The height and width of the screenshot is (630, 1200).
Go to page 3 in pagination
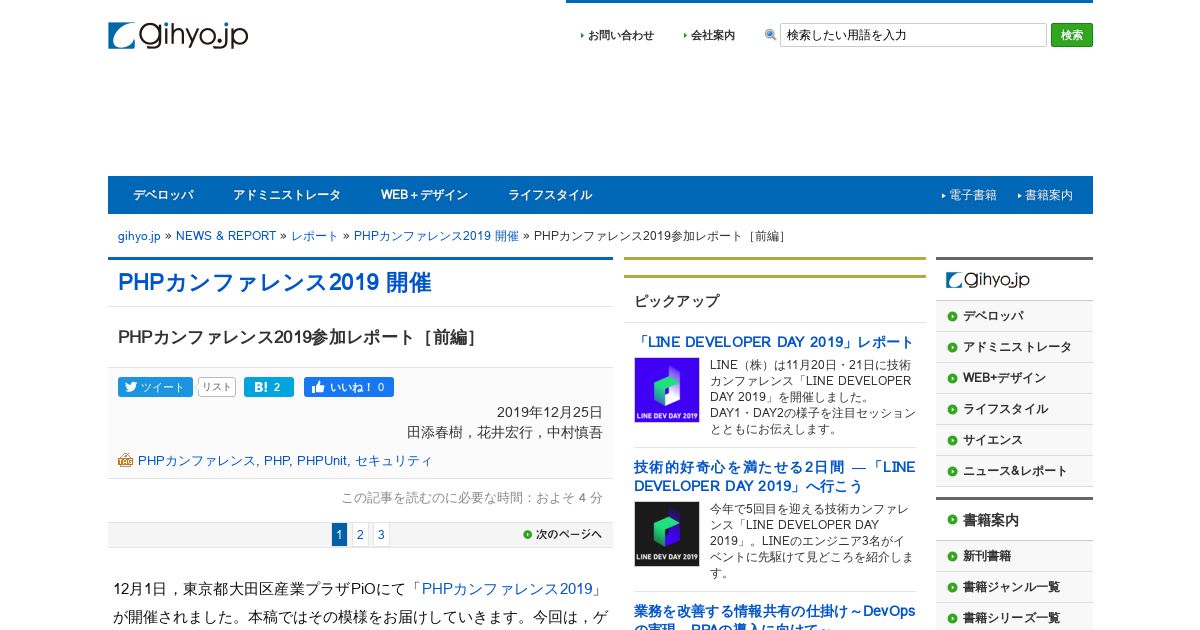[381, 535]
